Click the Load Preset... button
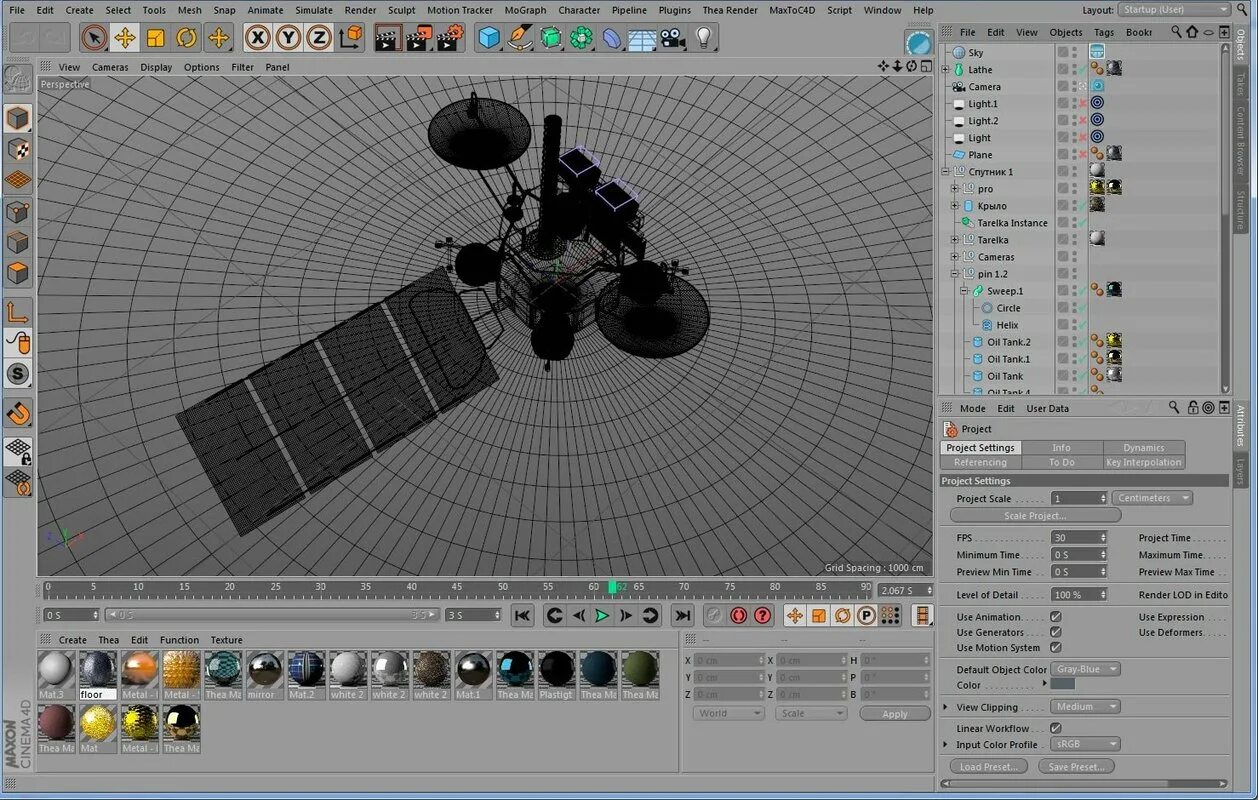 pos(988,767)
